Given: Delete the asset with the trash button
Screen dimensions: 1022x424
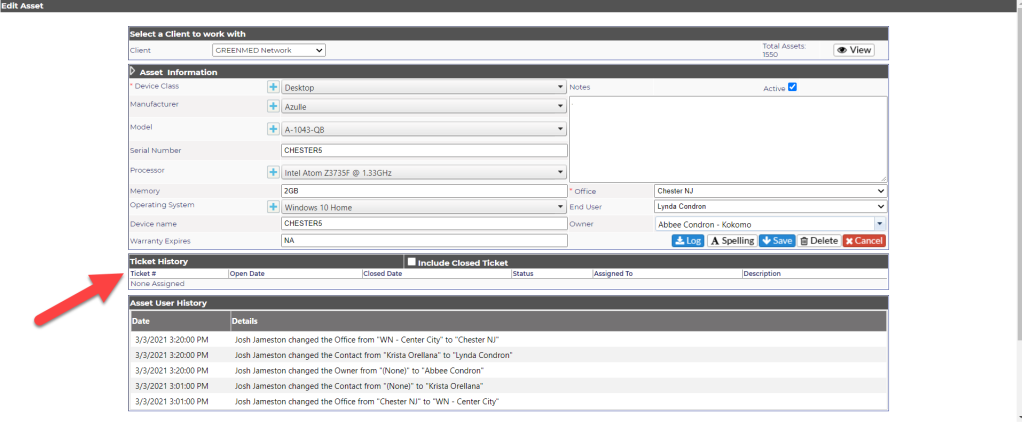Looking at the screenshot, I should tap(819, 241).
